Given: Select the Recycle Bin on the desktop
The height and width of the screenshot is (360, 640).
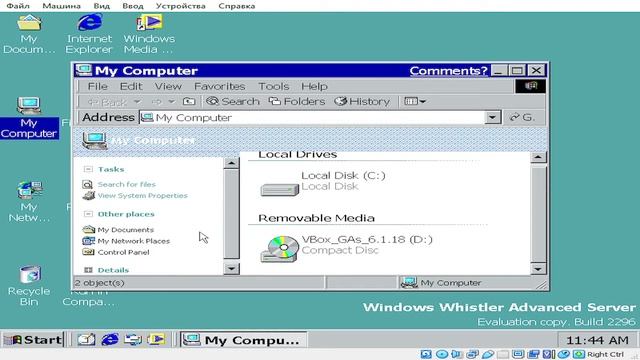Looking at the screenshot, I should tap(29, 286).
